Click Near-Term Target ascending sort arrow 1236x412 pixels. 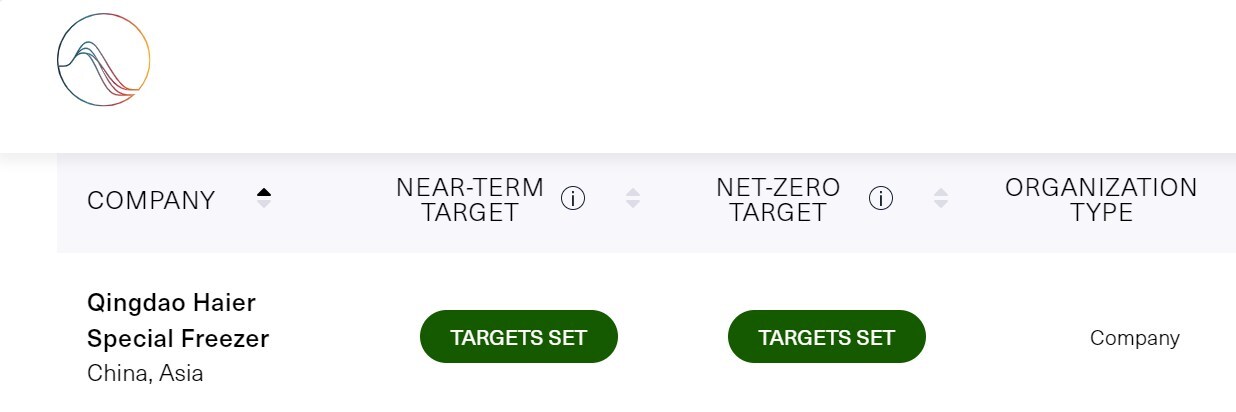[x=632, y=193]
